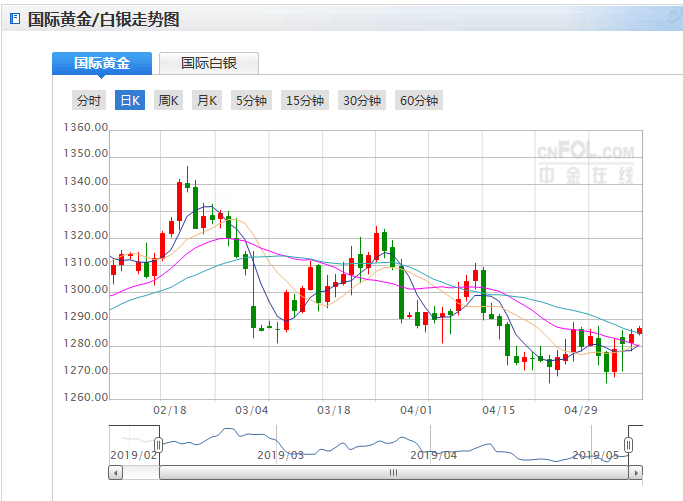Click the 04/15 date label on the axis

(498, 410)
